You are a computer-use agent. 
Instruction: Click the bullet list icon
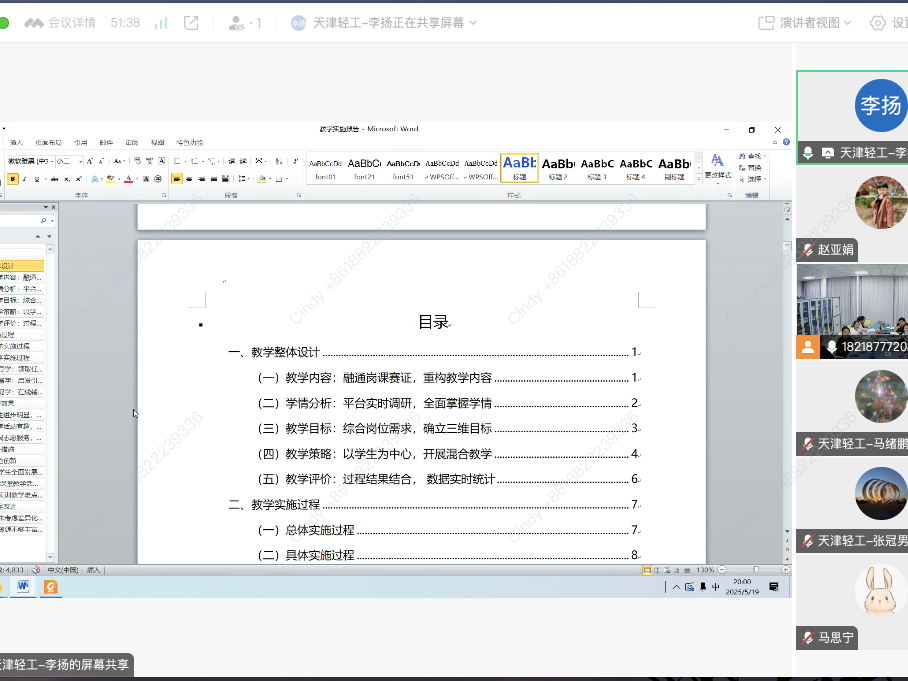tap(178, 161)
